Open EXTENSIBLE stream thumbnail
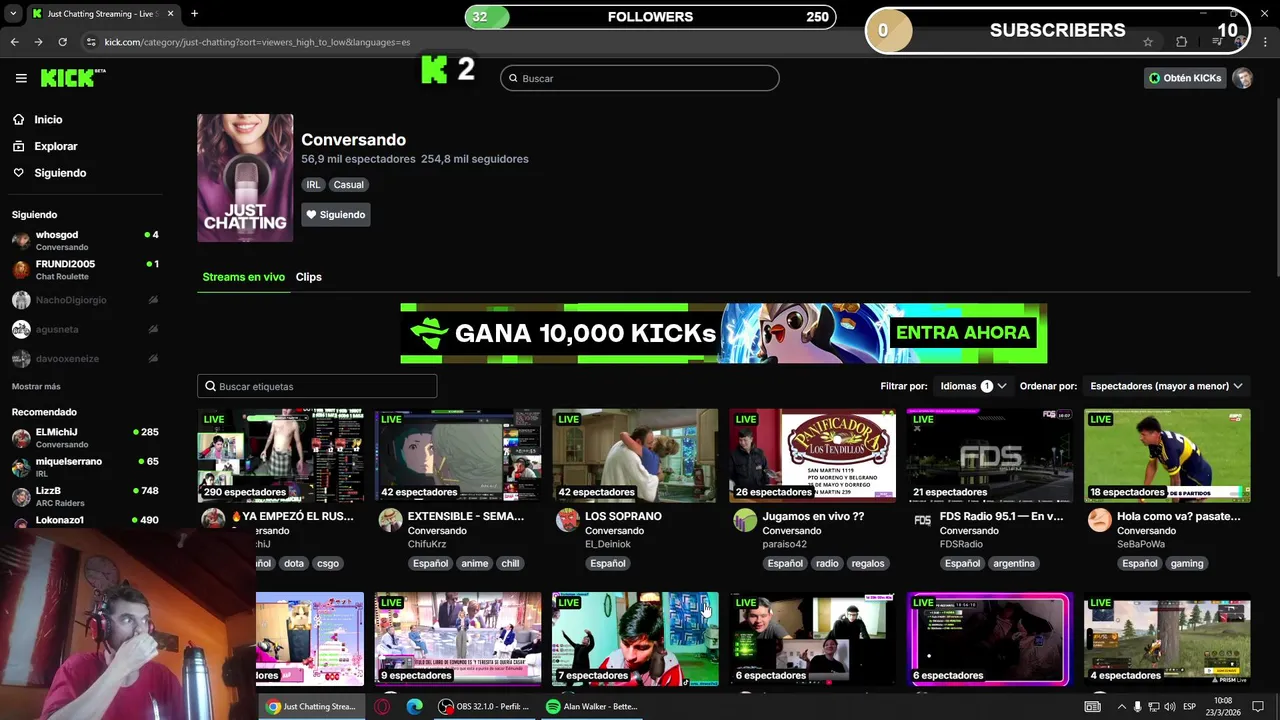The height and width of the screenshot is (720, 1280). click(x=458, y=455)
